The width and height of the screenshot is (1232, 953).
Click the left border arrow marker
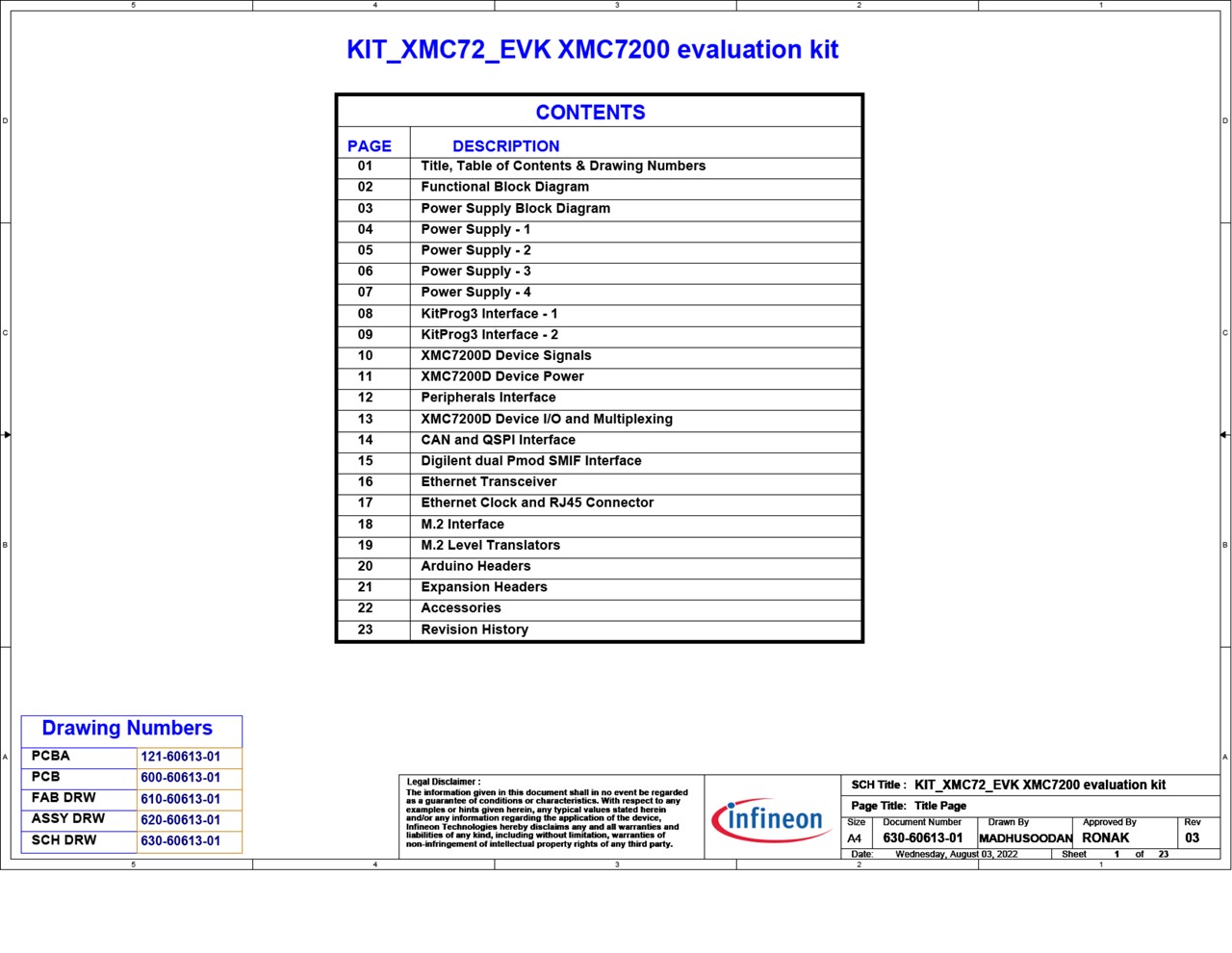click(7, 435)
